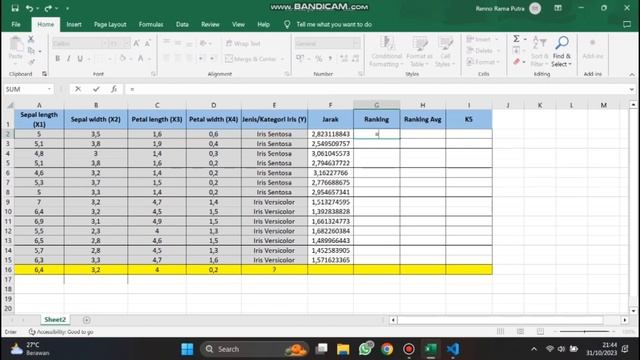The height and width of the screenshot is (360, 640).
Task: Switch to Page Layout view in the status bar
Action: 520,331
